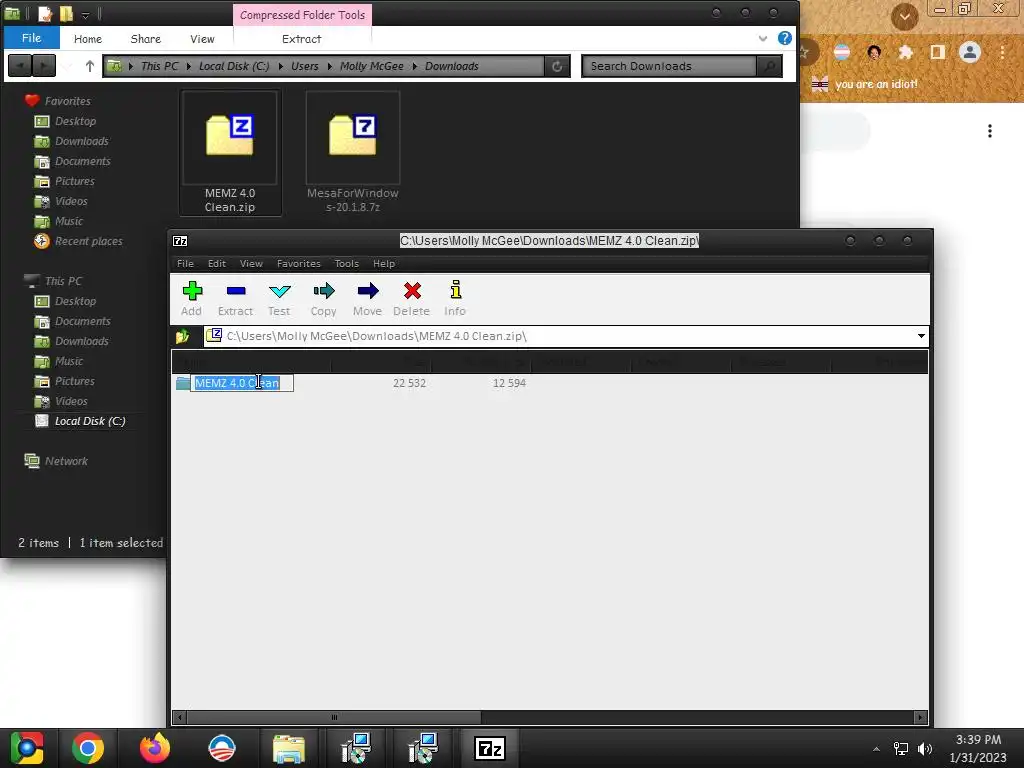Click Explorer Forward navigation button
This screenshot has height=768, width=1024.
44,66
